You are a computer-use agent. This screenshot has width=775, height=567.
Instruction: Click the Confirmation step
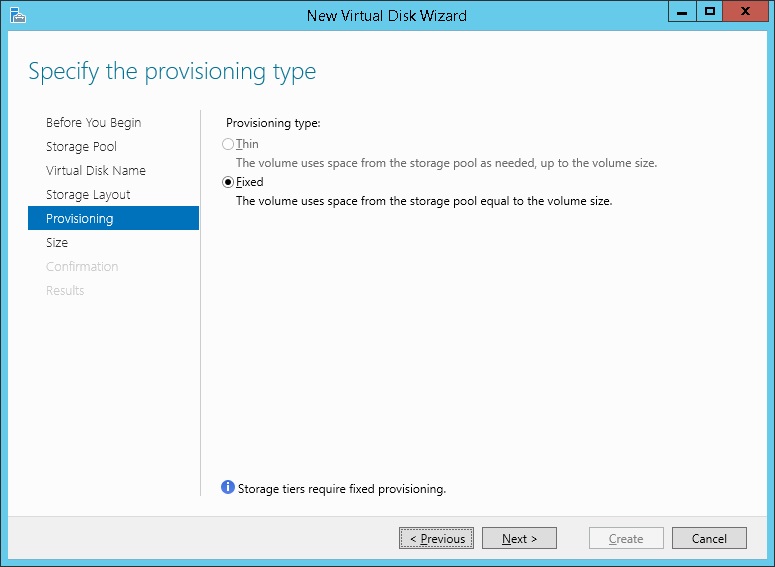click(82, 267)
